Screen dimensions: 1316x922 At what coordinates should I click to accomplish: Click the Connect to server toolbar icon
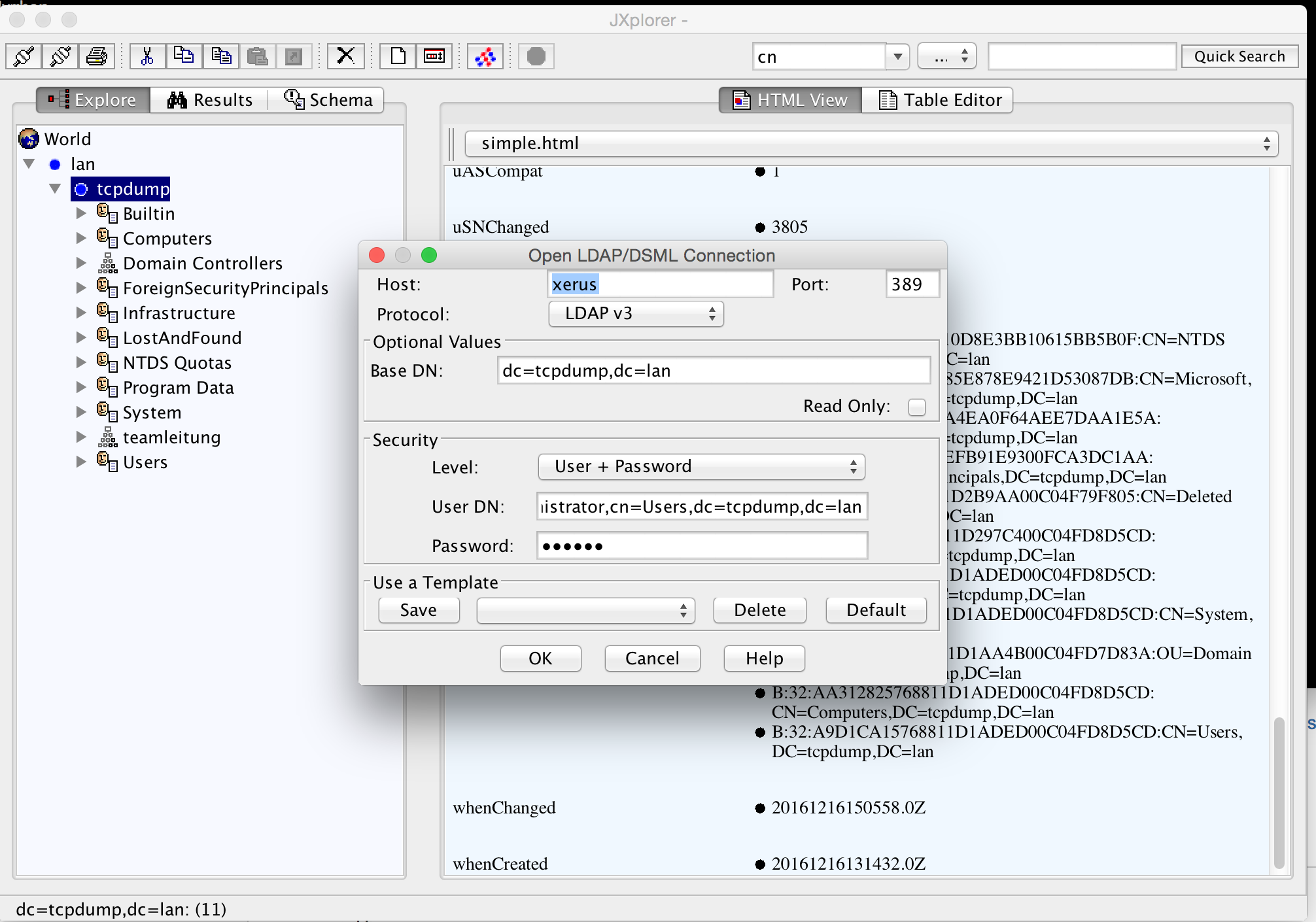[x=24, y=56]
